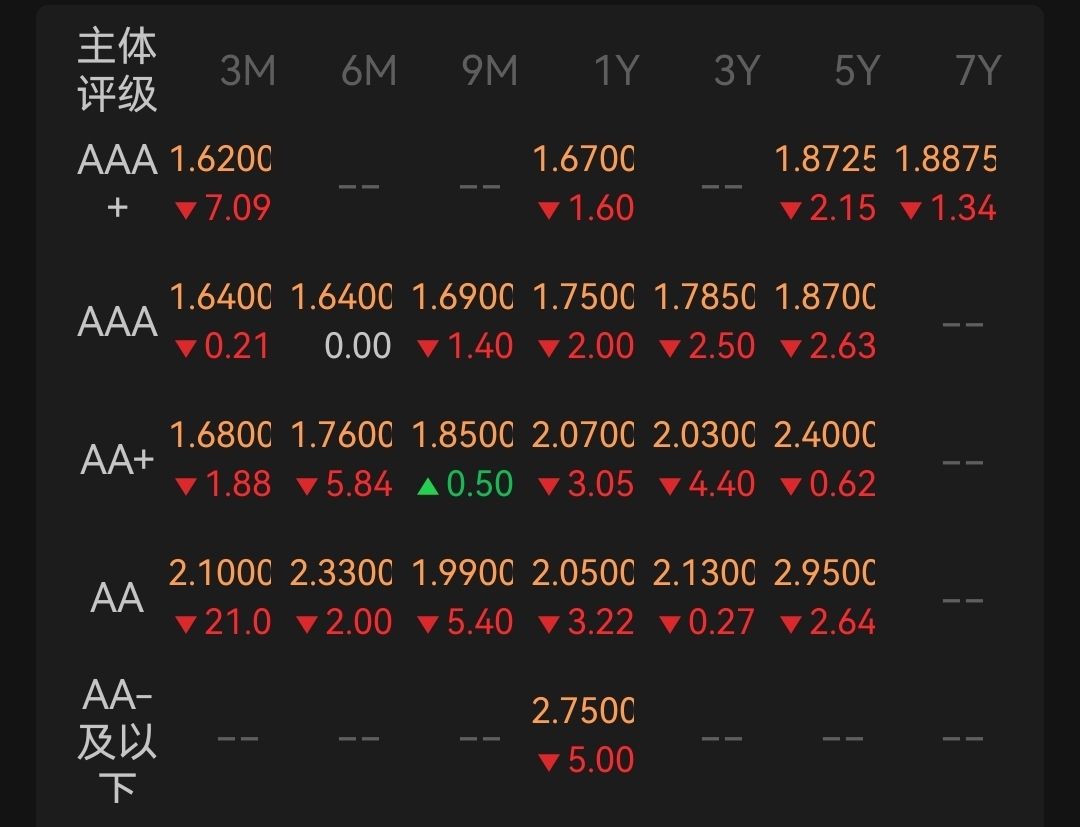Click the red down arrow beside 4.40
Viewport: 1080px width, 827px height.
(x=669, y=487)
